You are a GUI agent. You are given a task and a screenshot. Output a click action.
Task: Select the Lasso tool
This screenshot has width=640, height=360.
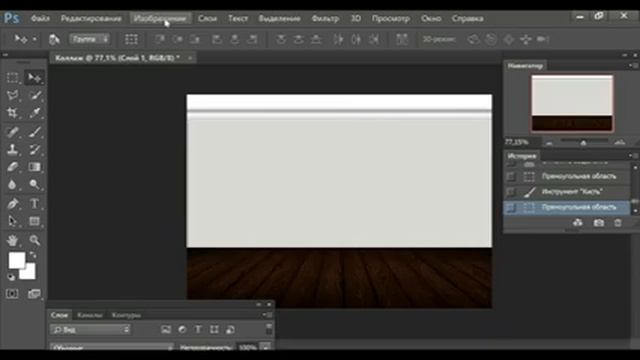[x=12, y=95]
